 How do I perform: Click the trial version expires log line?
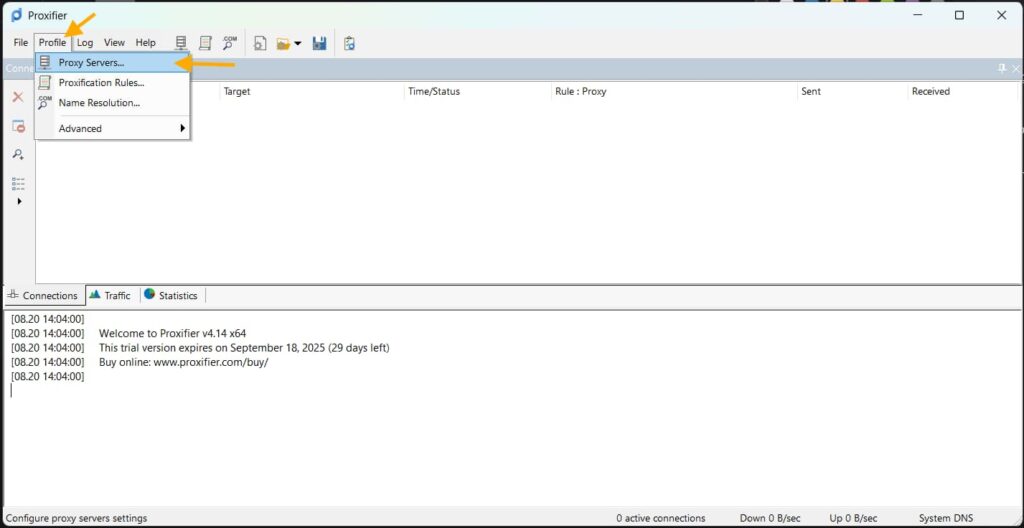pos(244,348)
